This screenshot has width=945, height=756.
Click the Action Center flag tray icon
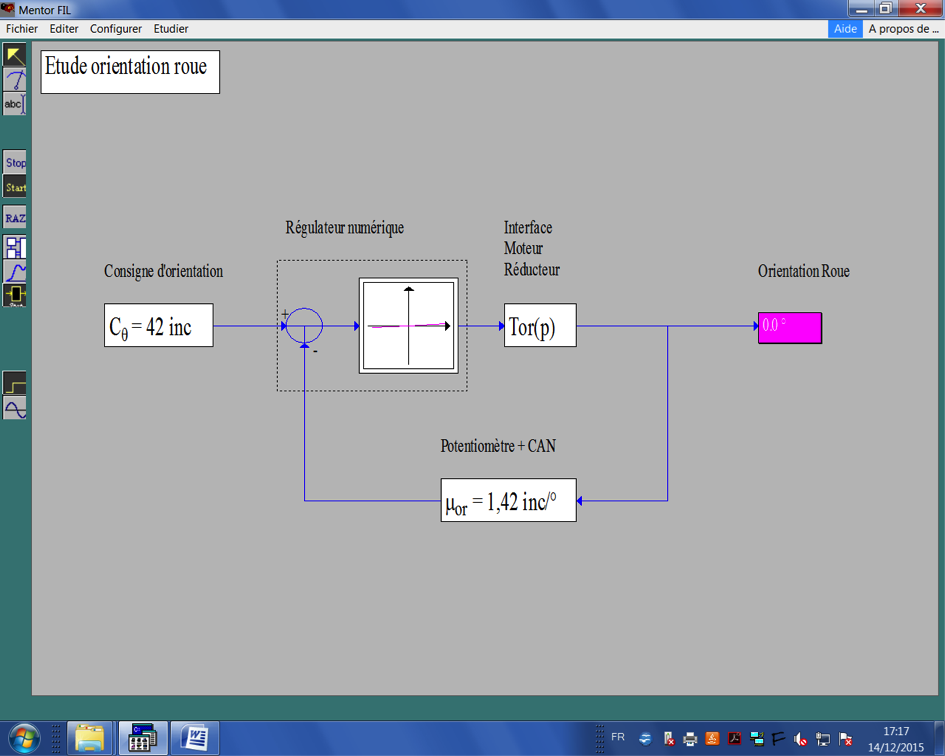click(x=846, y=739)
